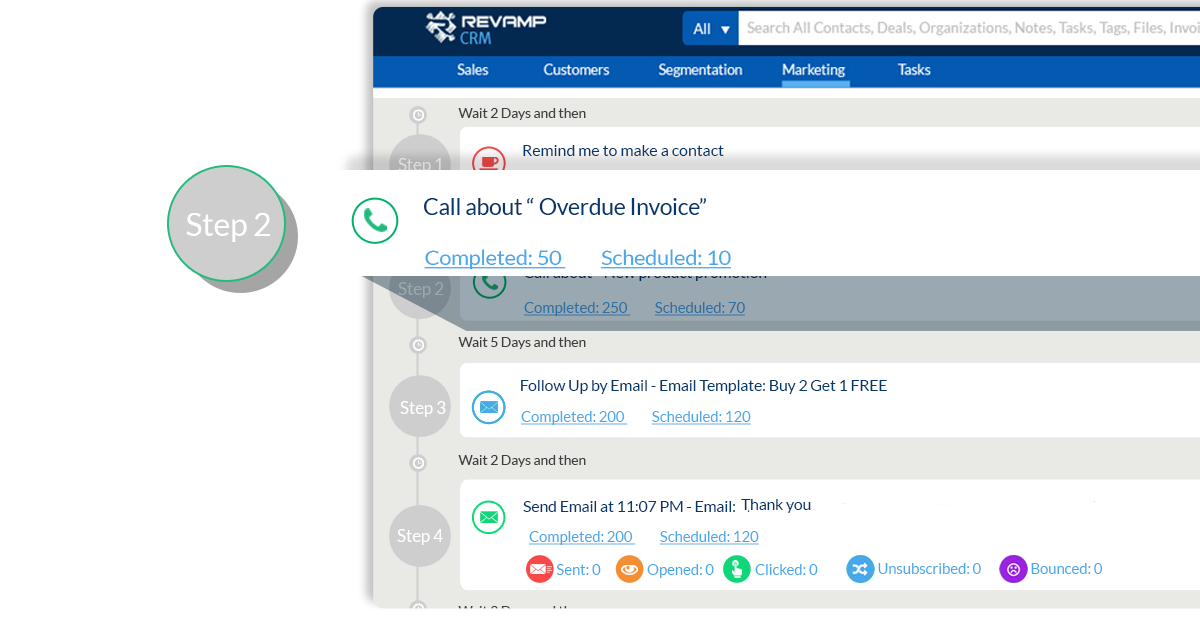Open the Sent: 0 stat
Viewport: 1200px width, 619px height.
(x=579, y=570)
